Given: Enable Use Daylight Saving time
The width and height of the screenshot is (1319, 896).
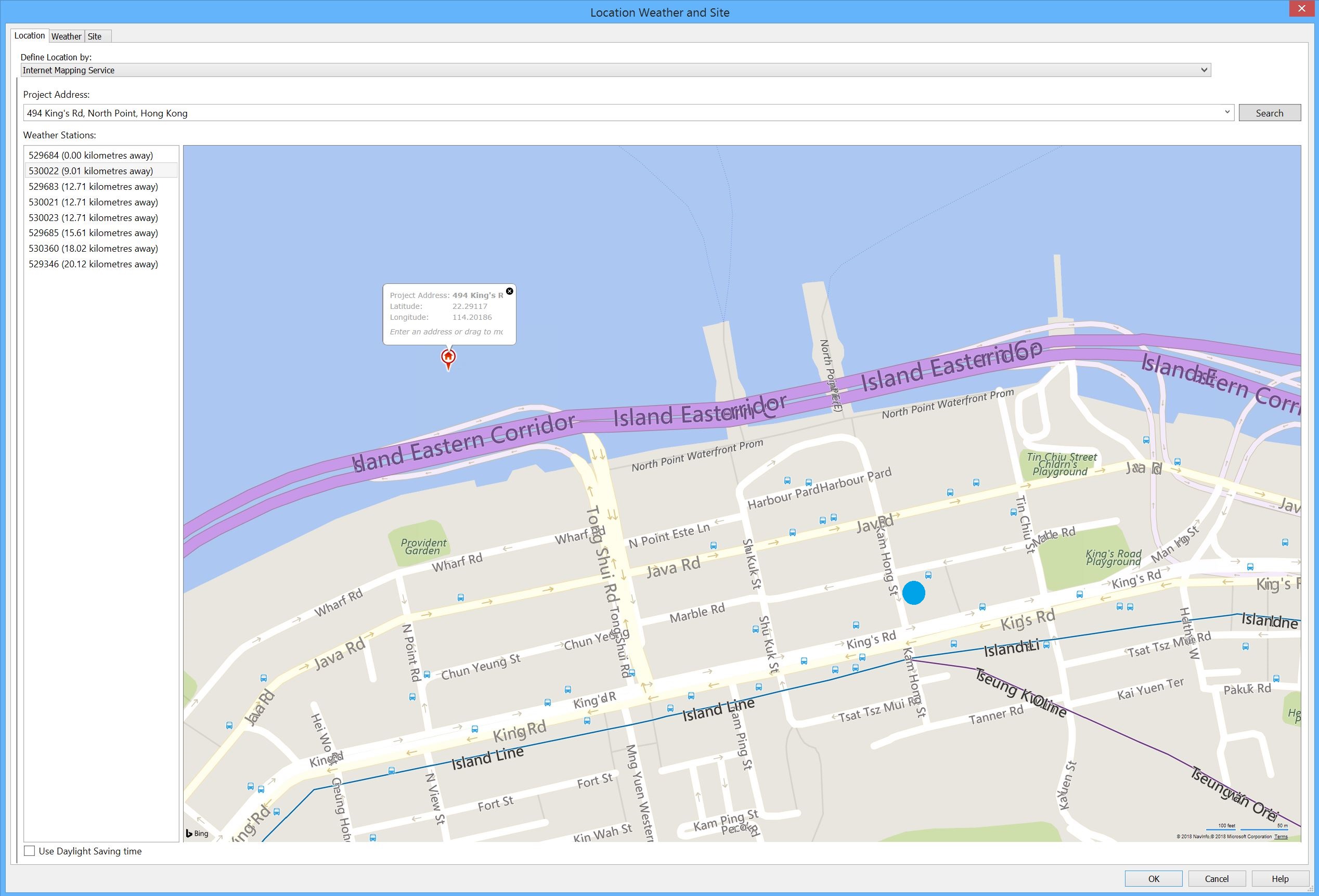Looking at the screenshot, I should [x=30, y=851].
